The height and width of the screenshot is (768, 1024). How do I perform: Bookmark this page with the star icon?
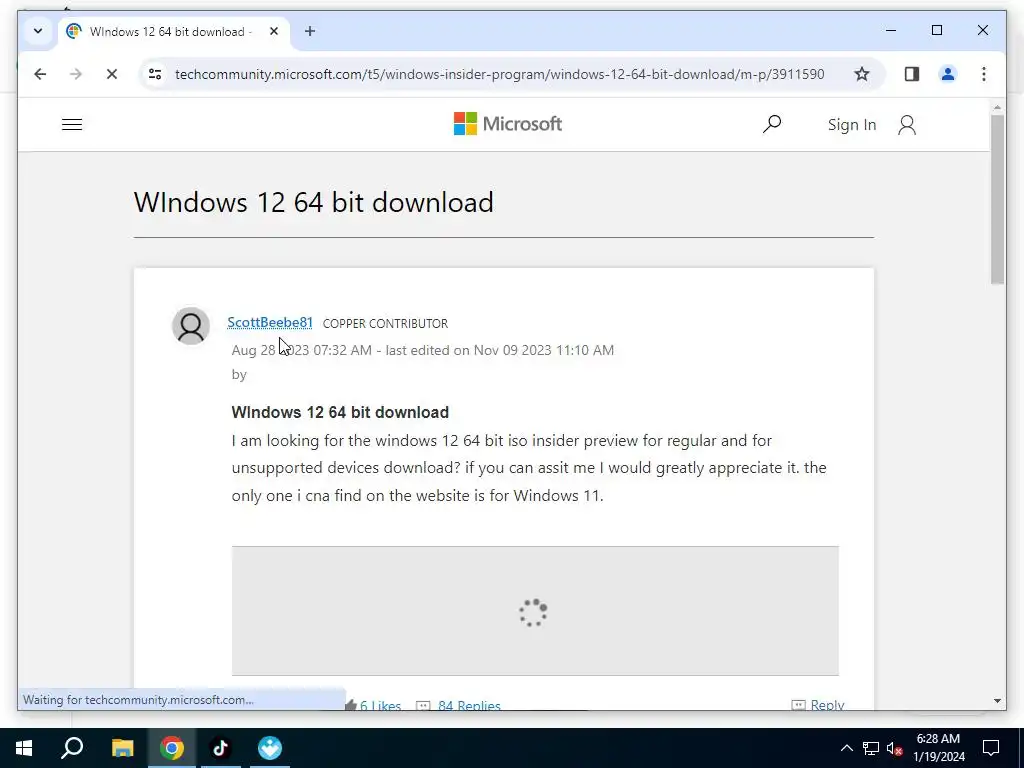click(x=862, y=74)
